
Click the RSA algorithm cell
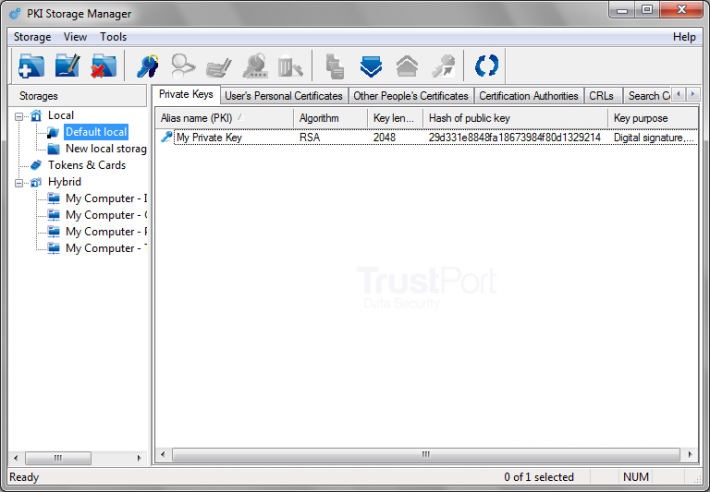310,137
